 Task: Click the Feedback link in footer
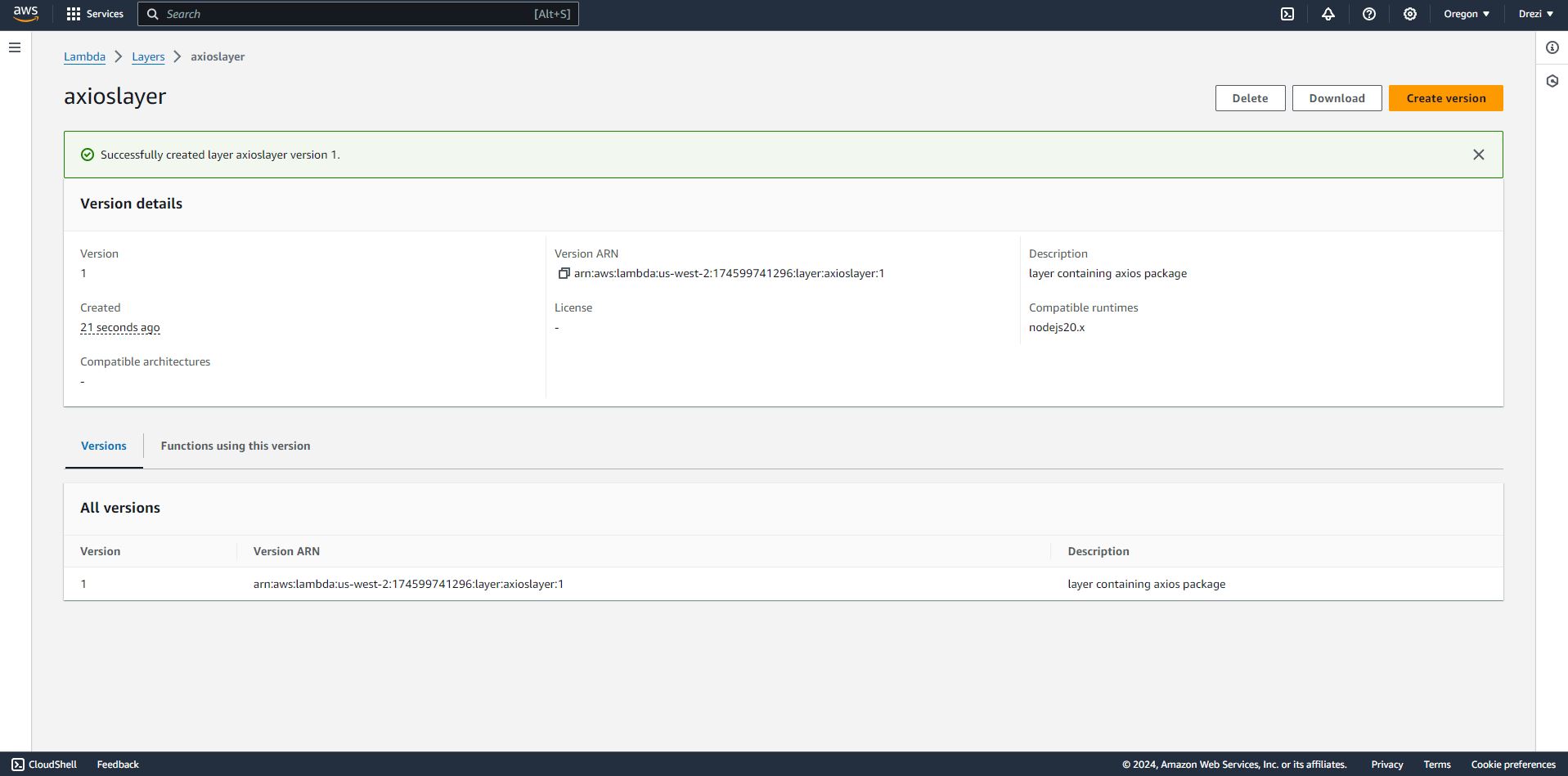[x=118, y=765]
